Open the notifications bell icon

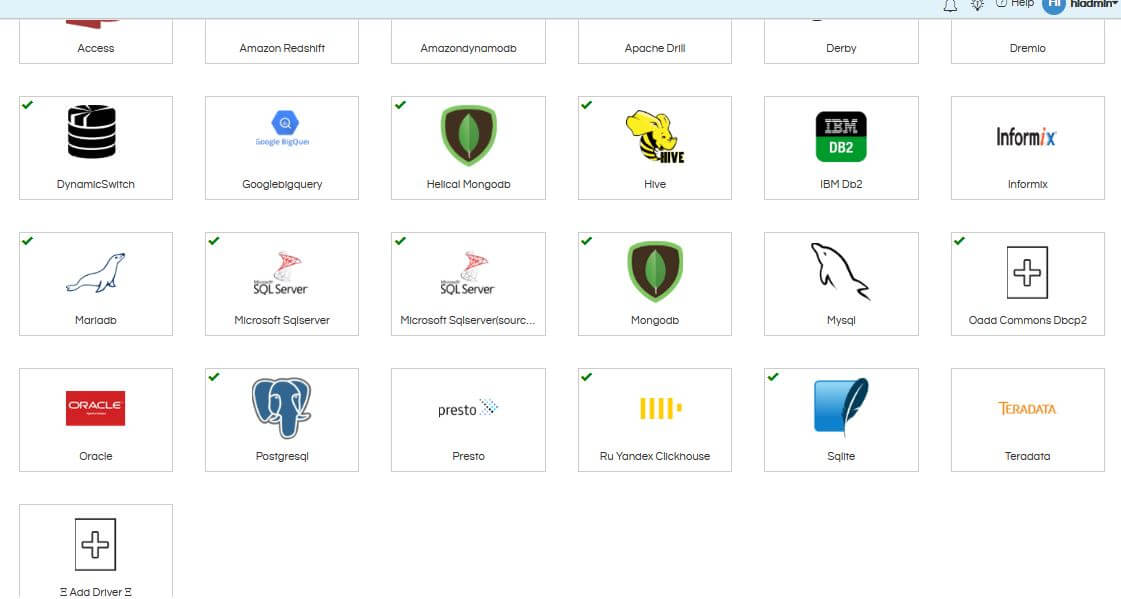[x=950, y=6]
